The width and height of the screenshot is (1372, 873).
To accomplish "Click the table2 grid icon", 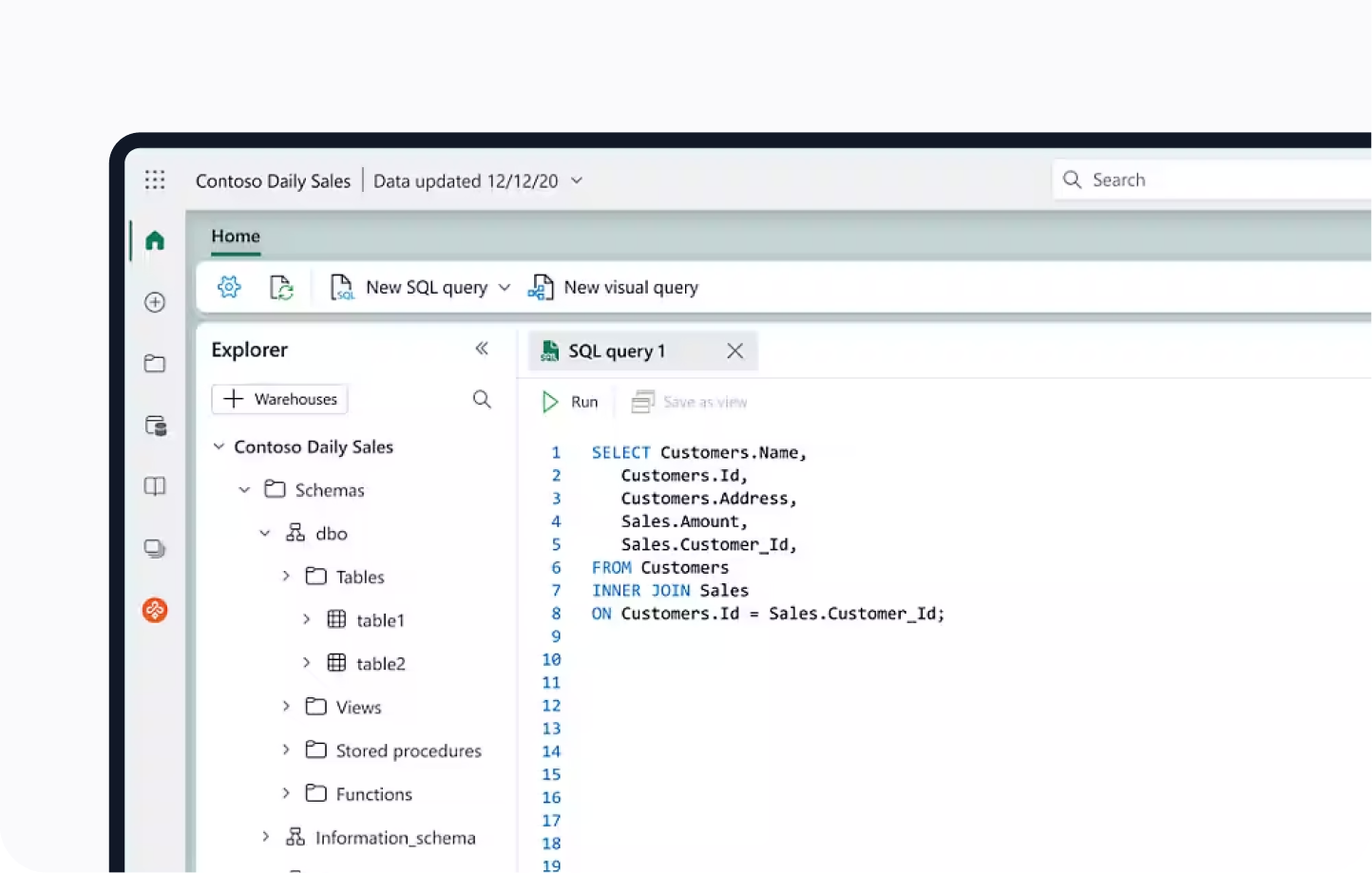I will (x=336, y=663).
